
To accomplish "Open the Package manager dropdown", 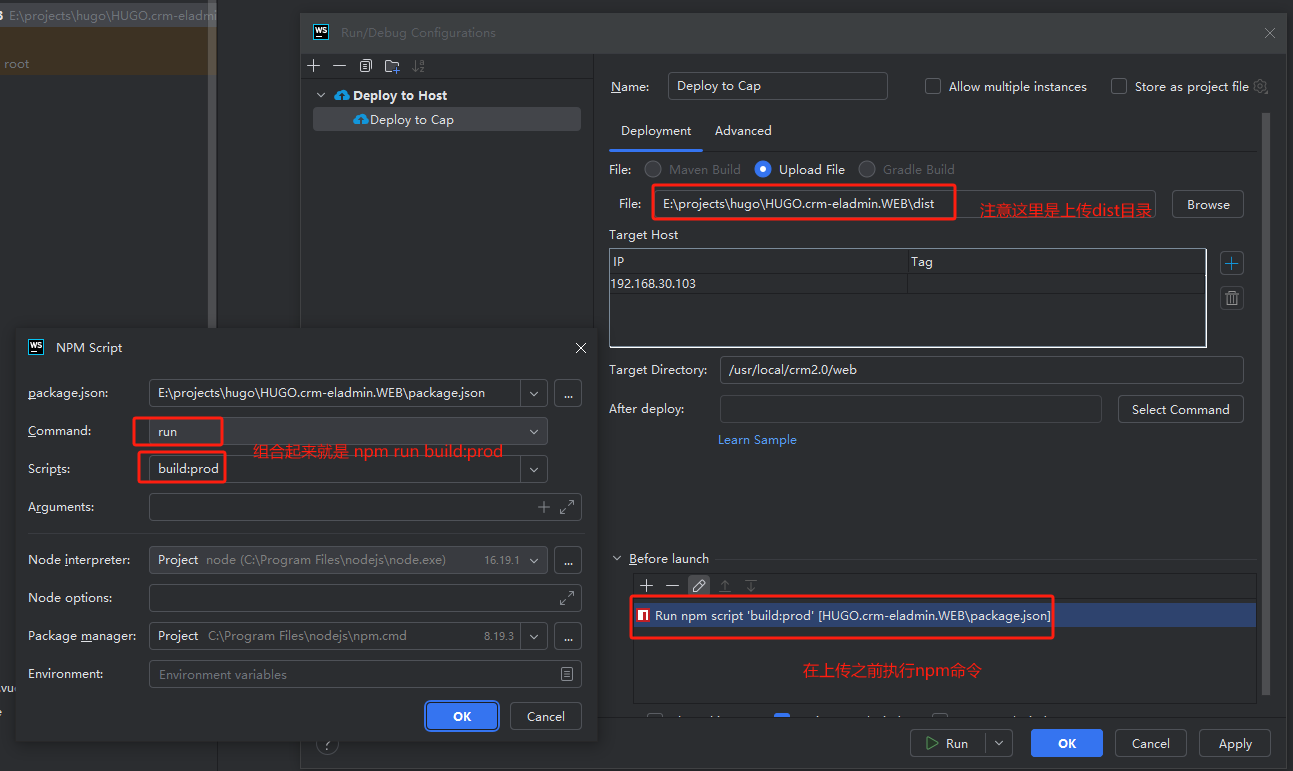I will [534, 636].
